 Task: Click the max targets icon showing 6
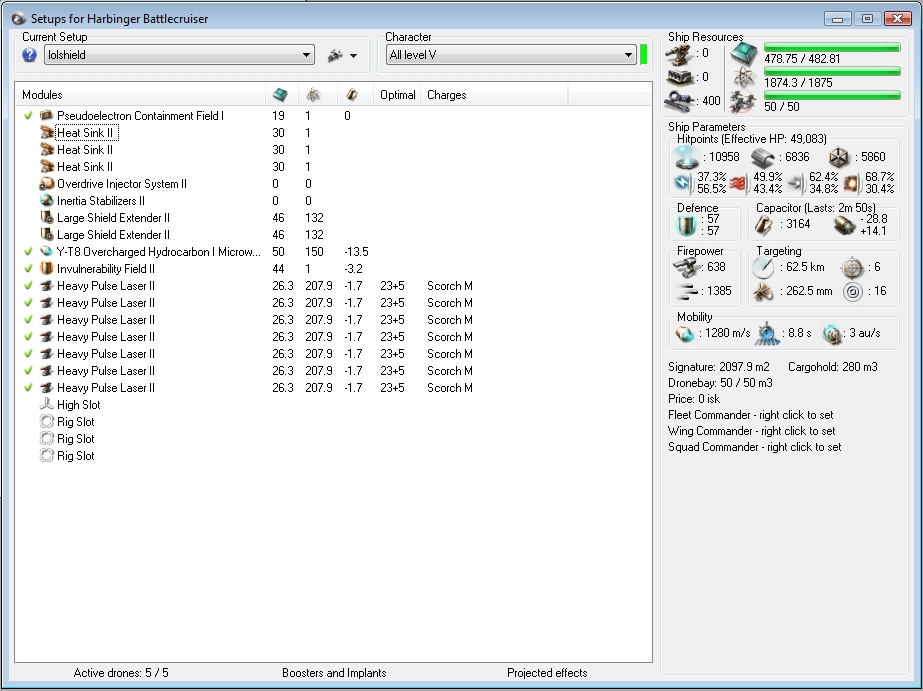click(852, 267)
